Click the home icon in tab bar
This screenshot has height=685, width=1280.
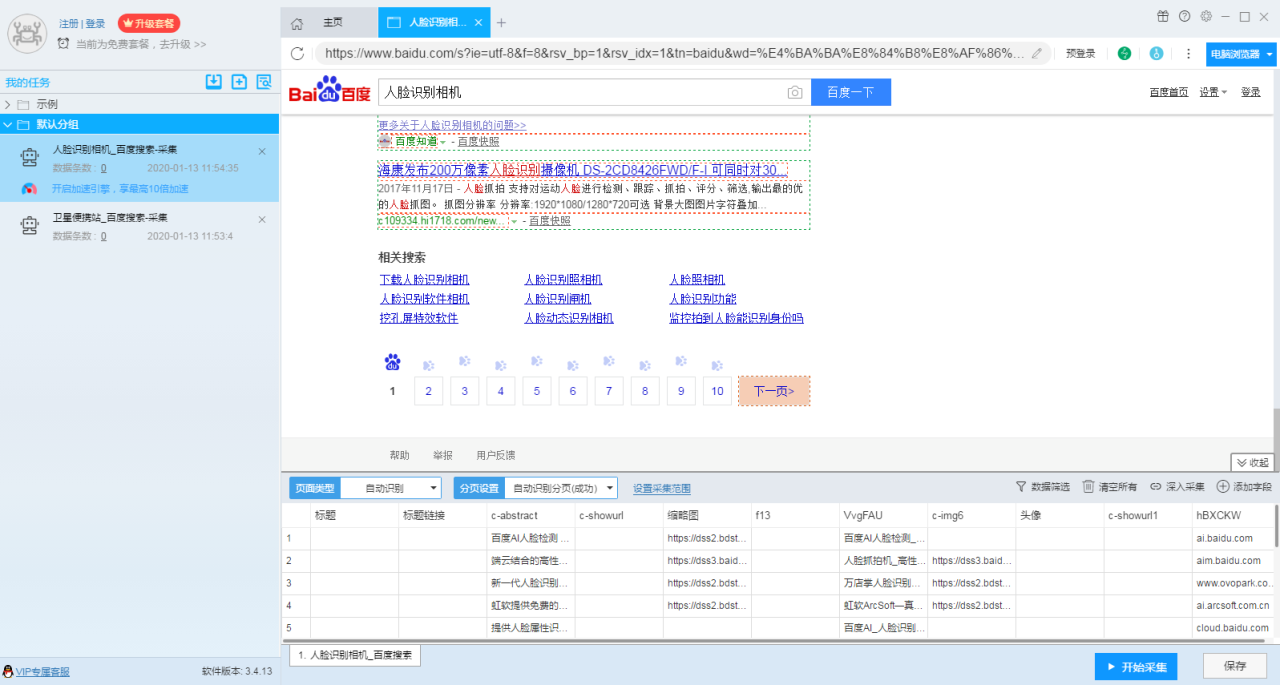coord(297,23)
